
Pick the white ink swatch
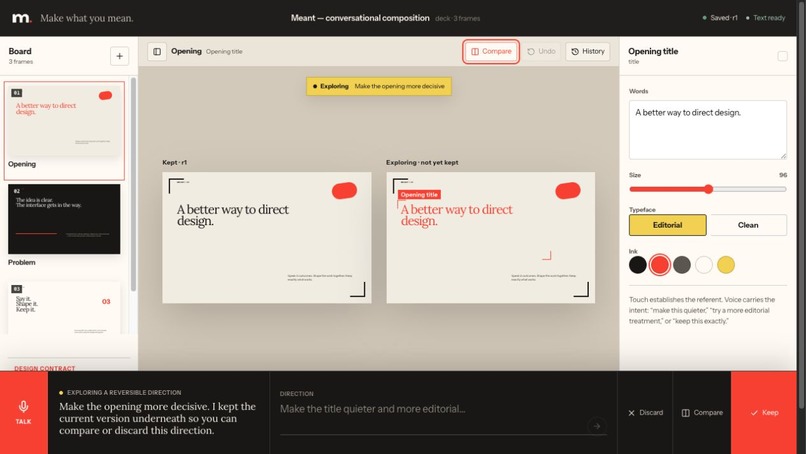pyautogui.click(x=704, y=265)
